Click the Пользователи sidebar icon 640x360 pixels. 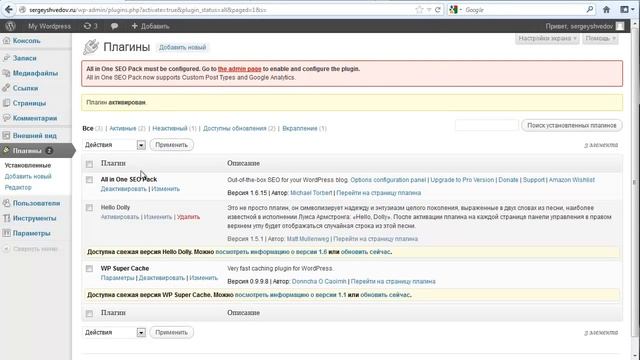point(6,203)
